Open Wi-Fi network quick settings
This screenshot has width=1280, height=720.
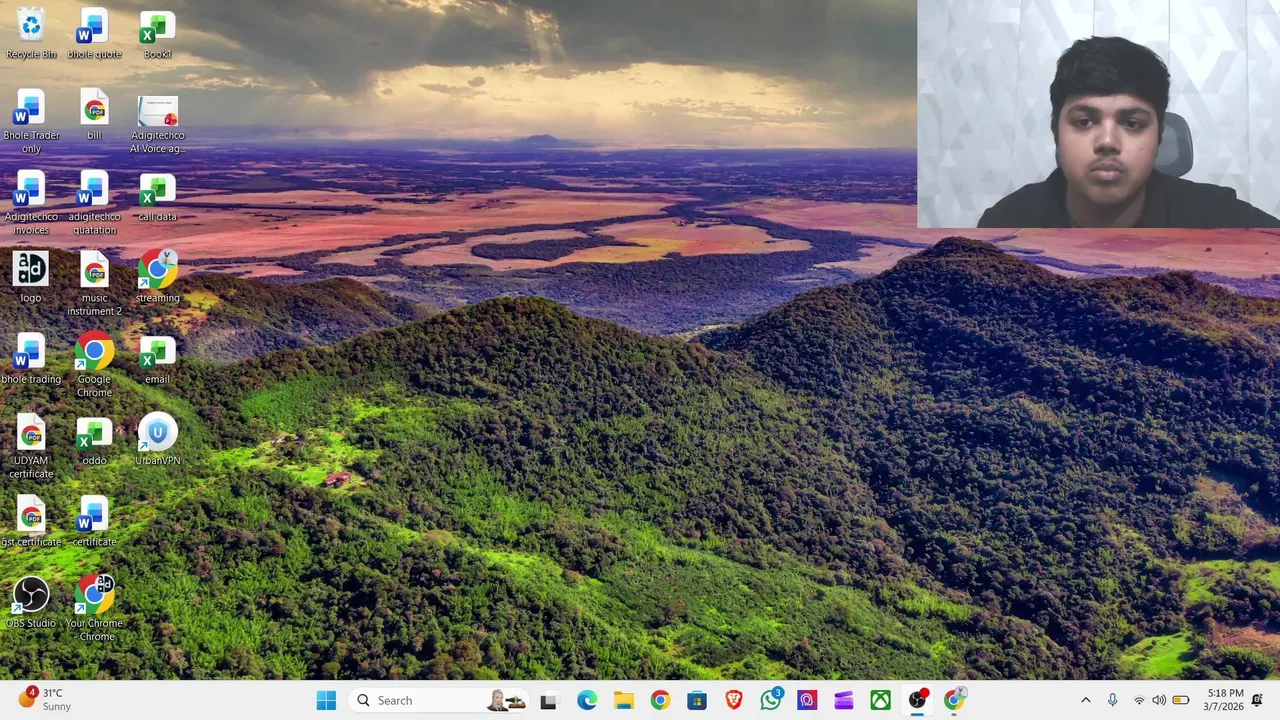tap(1138, 700)
